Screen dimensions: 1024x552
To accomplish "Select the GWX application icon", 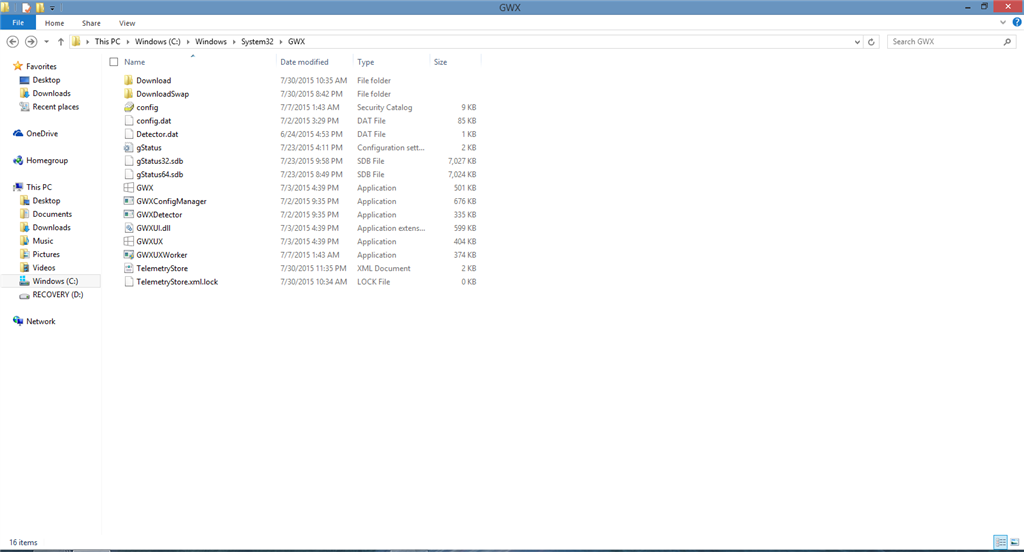I will pyautogui.click(x=129, y=187).
